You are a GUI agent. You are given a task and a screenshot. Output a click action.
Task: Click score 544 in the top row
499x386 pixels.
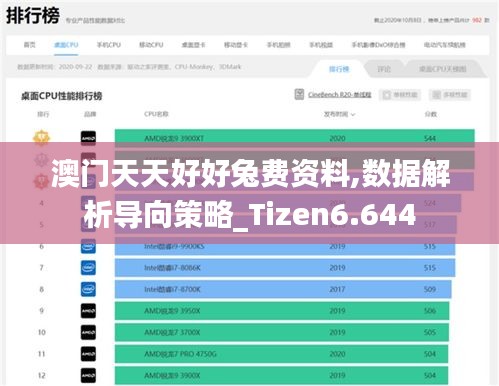[x=430, y=138]
